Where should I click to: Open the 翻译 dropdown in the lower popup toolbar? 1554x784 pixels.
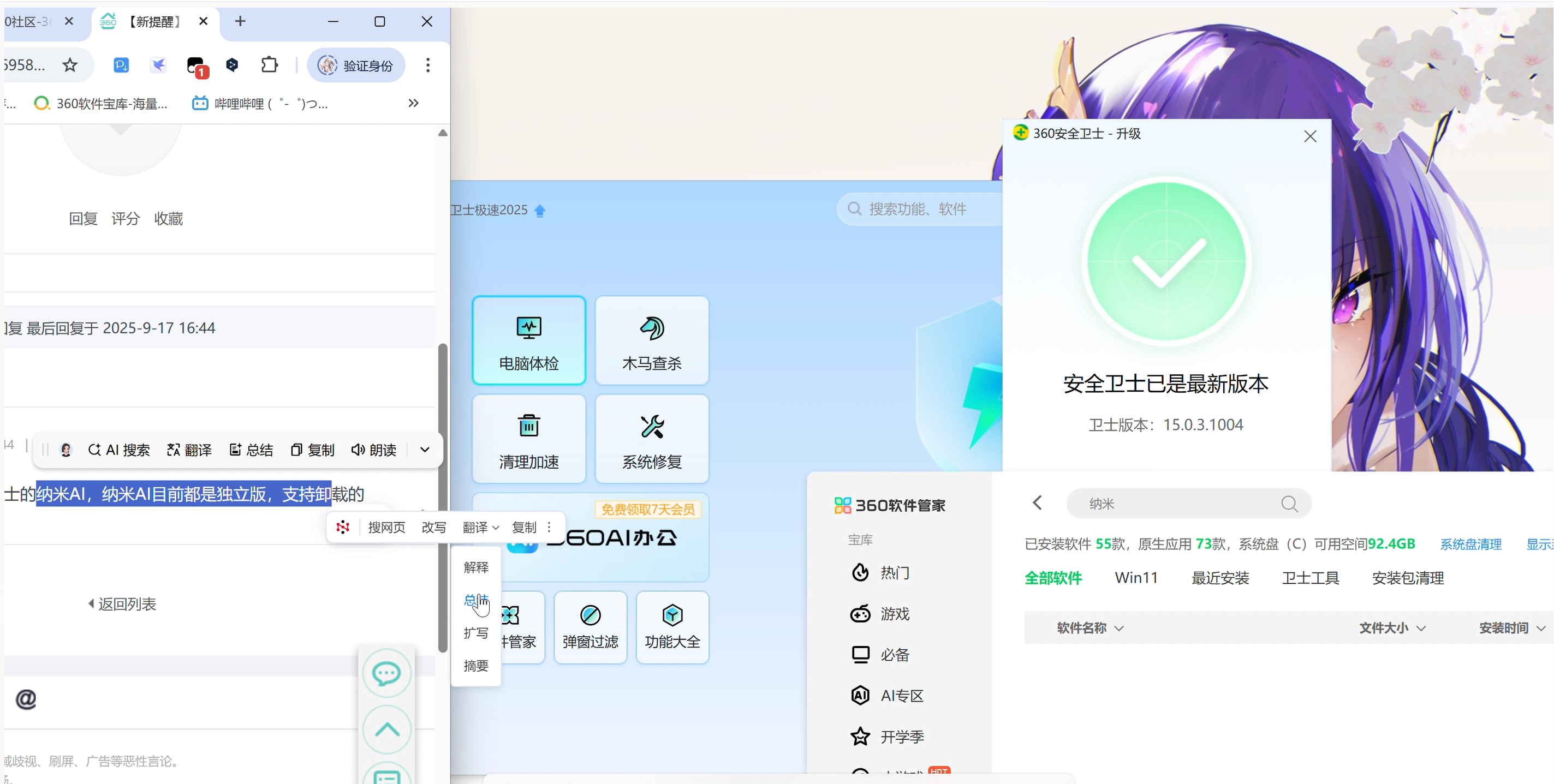pos(481,527)
